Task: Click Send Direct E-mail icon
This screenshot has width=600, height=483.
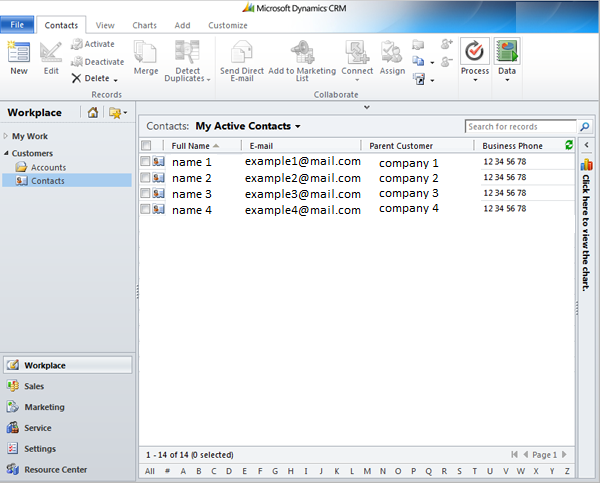Action: click(242, 52)
